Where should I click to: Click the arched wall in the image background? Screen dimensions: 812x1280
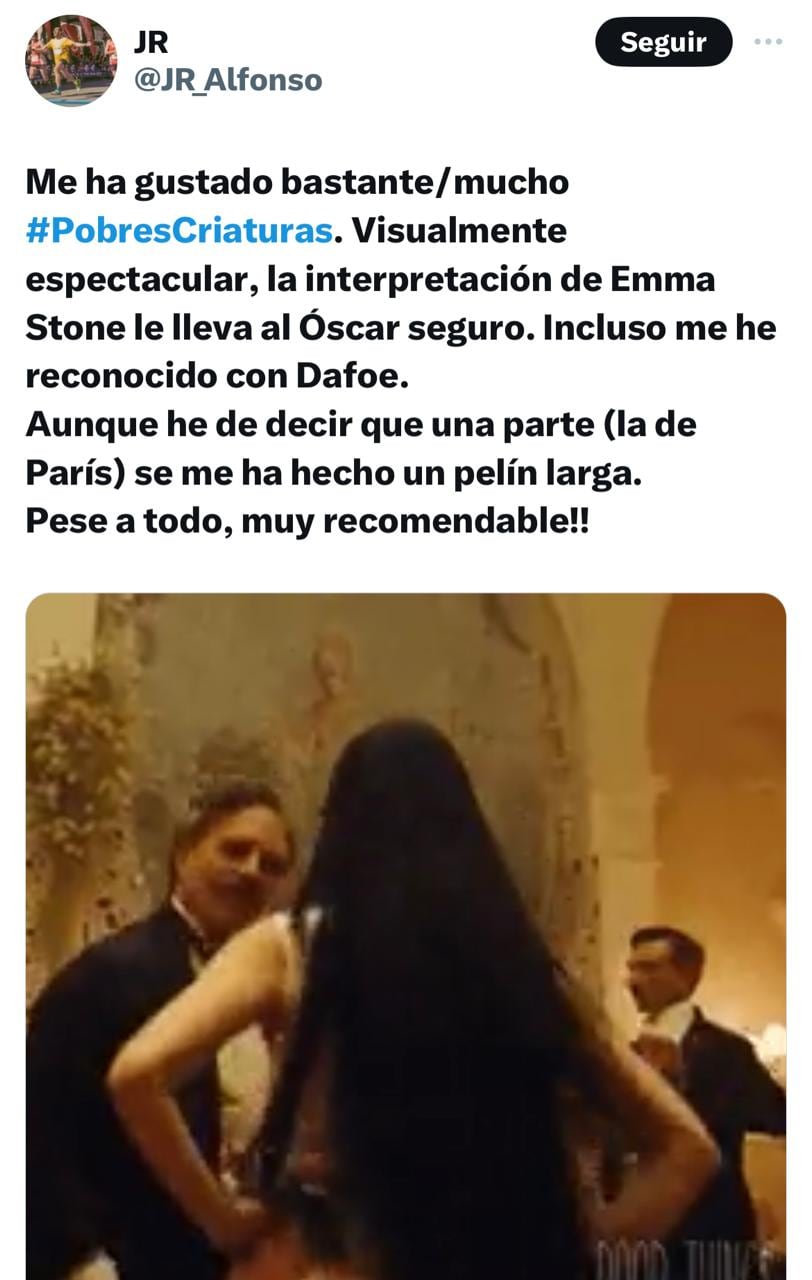(x=715, y=760)
